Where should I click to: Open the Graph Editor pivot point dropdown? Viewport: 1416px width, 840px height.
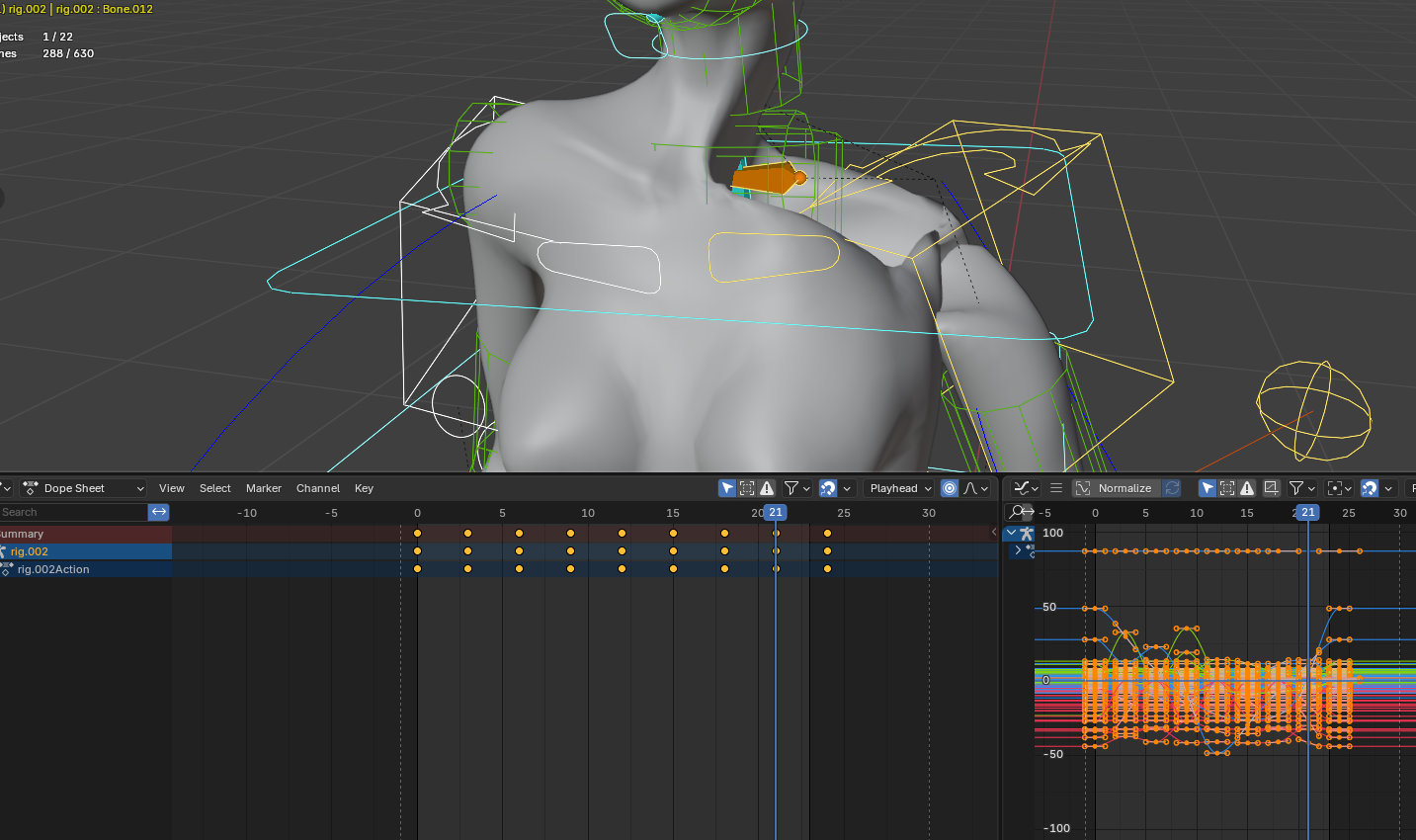click(1339, 488)
